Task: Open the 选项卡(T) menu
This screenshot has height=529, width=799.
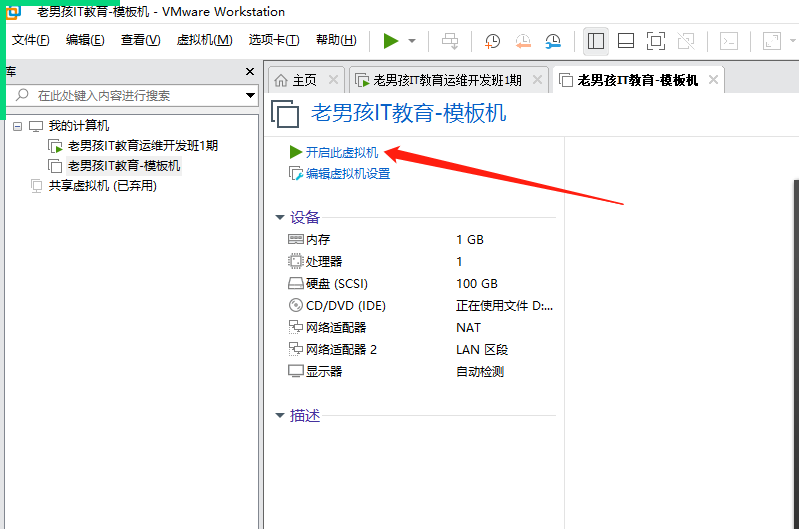Action: point(274,40)
